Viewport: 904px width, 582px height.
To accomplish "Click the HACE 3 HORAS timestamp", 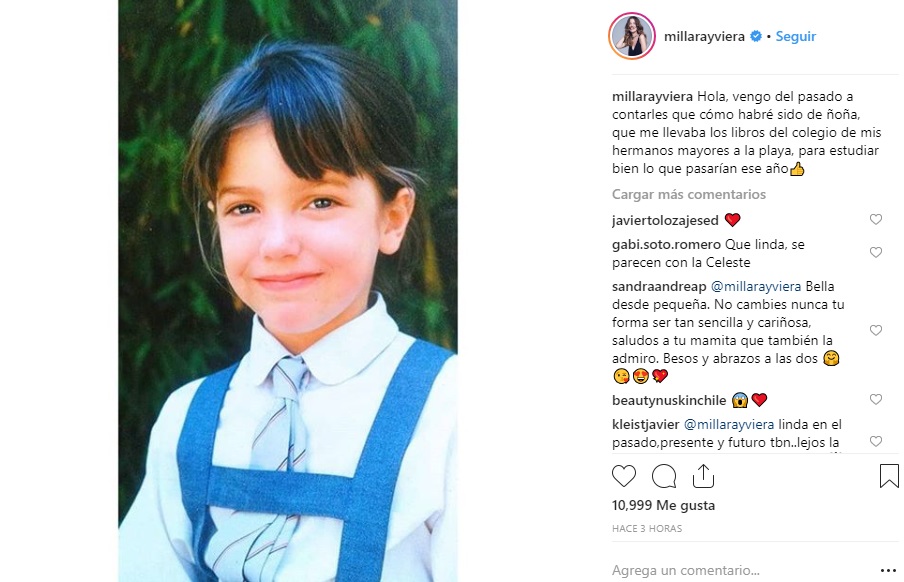I will point(647,528).
